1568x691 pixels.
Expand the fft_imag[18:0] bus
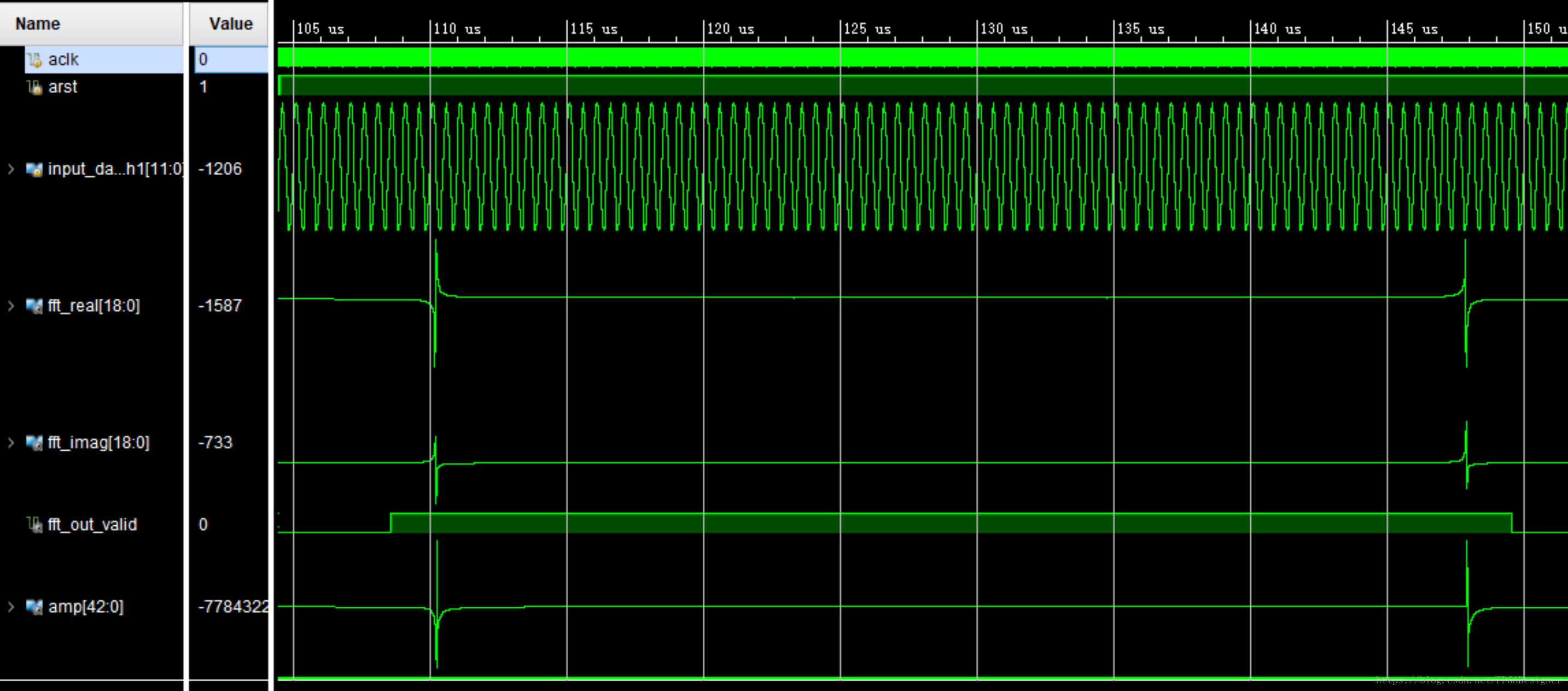click(11, 443)
